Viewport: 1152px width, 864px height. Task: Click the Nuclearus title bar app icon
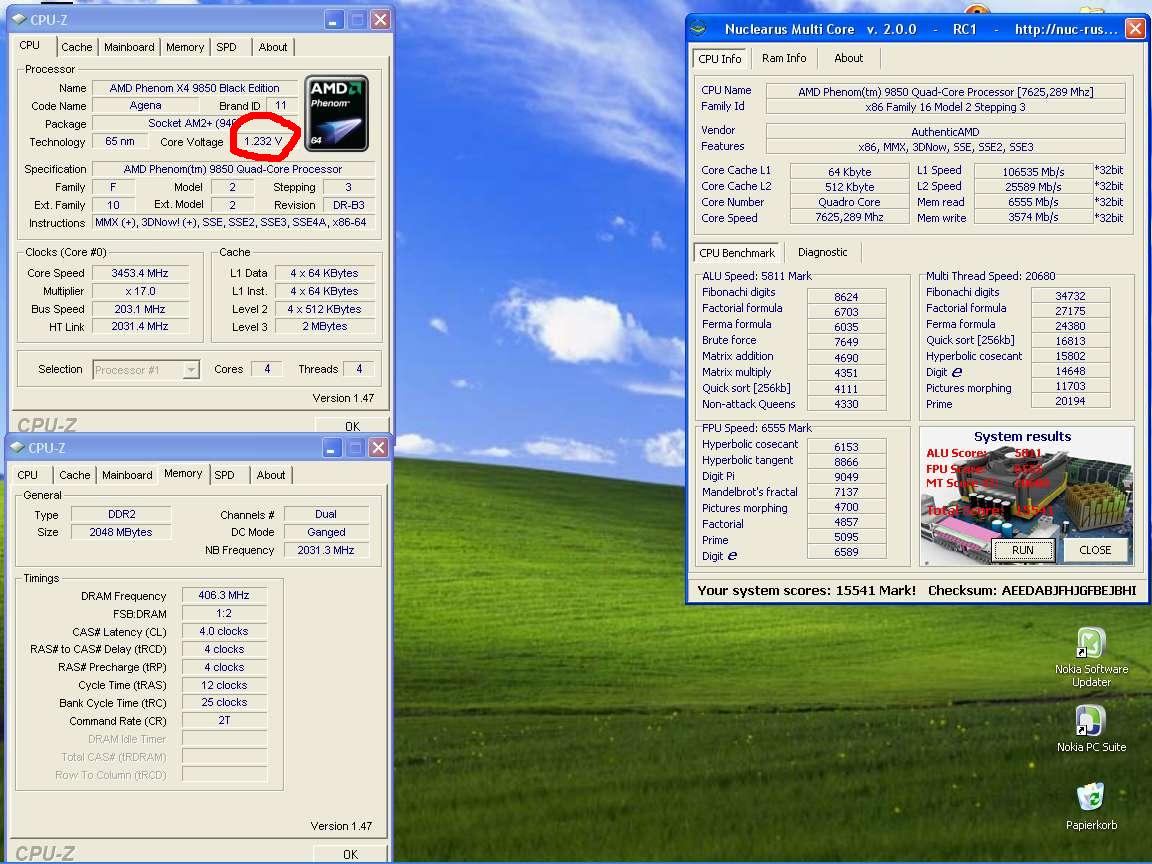pos(699,29)
